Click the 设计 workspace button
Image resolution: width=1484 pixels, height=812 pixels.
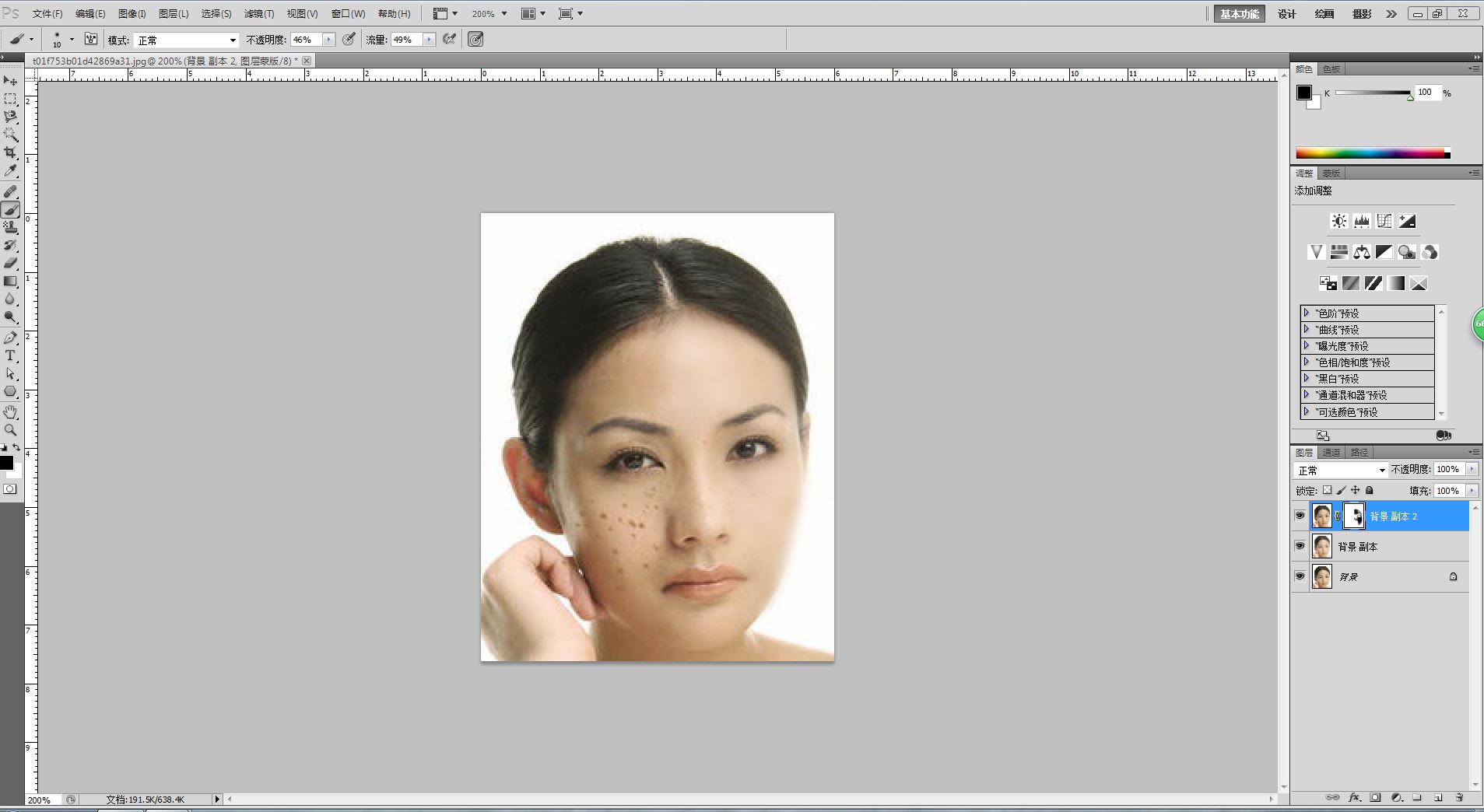coord(1286,14)
